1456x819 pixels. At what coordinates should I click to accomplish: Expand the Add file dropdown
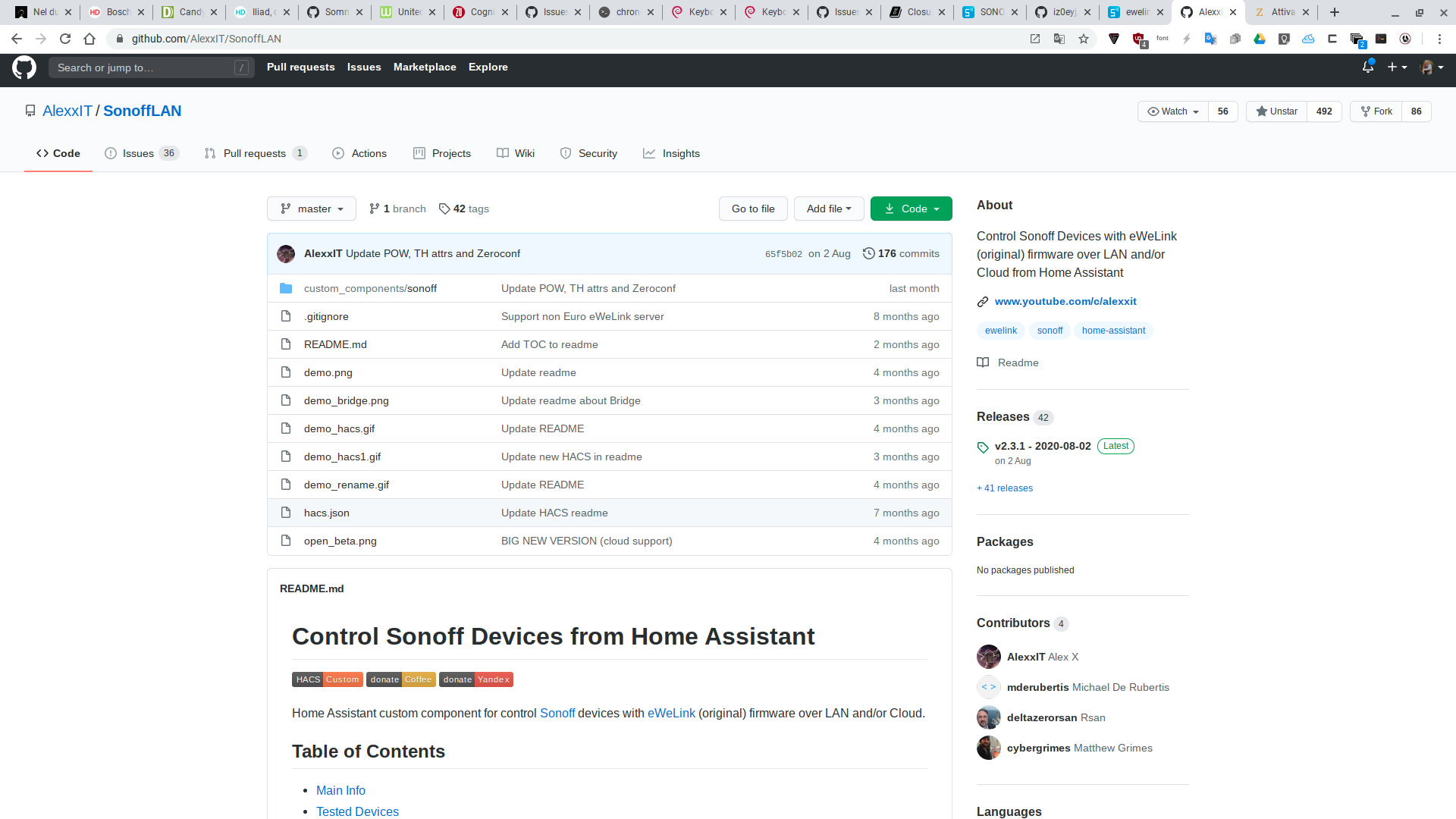point(829,209)
